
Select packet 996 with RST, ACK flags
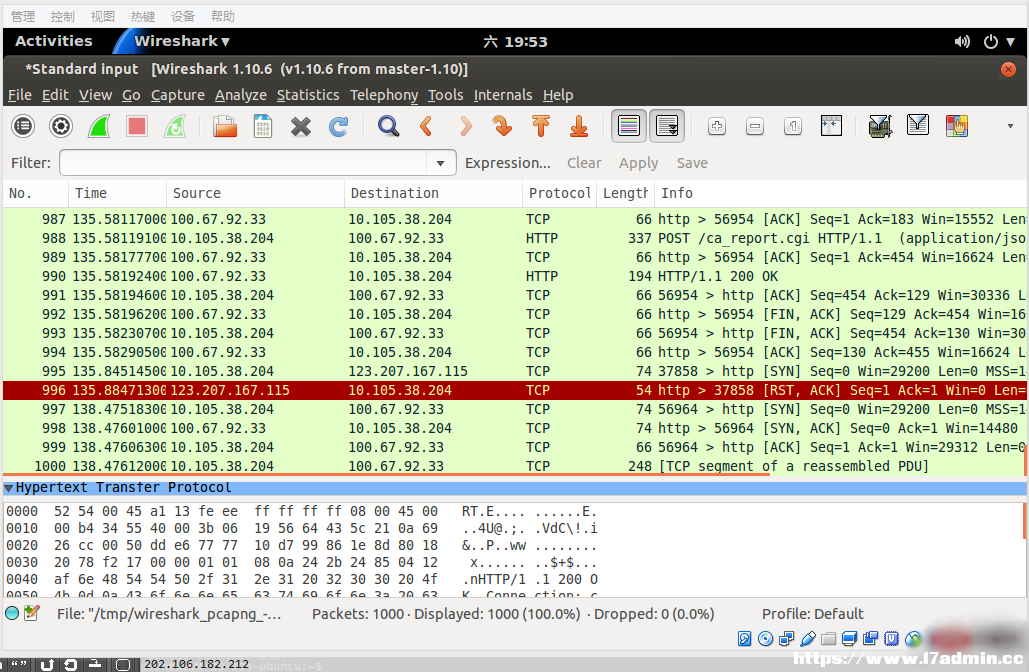(x=514, y=390)
